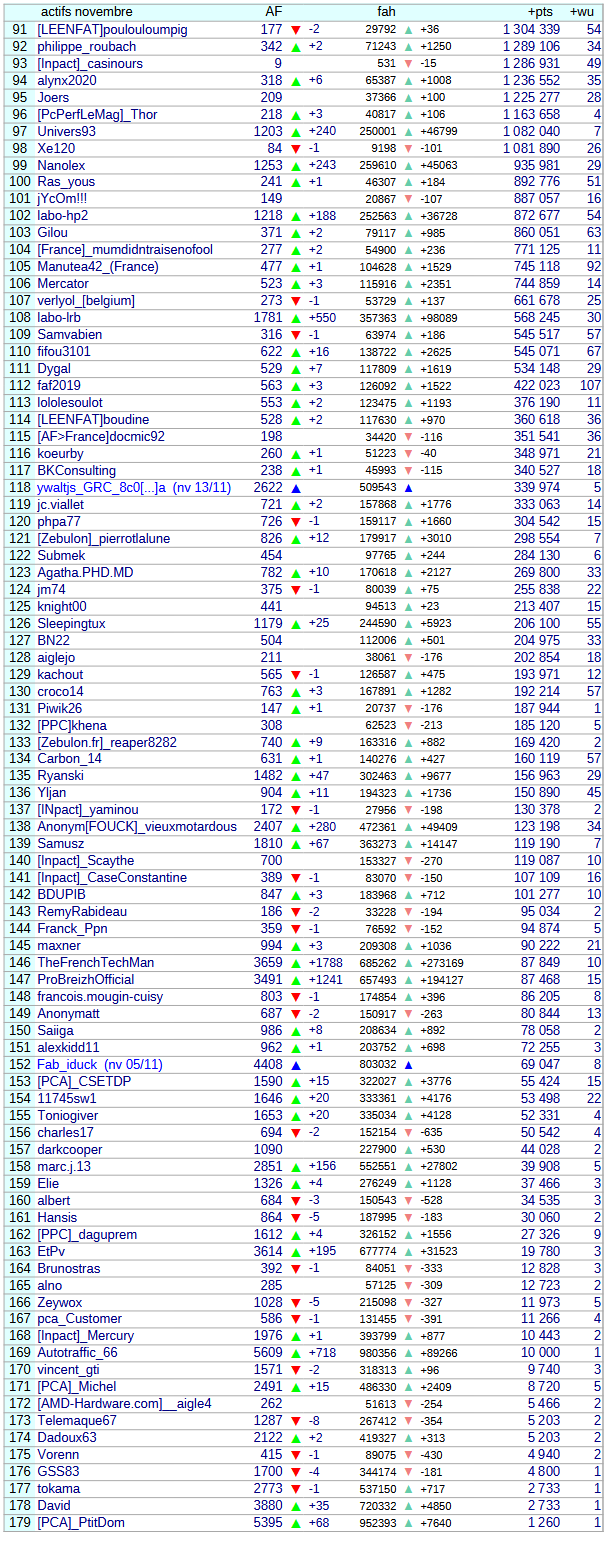Click the blue AF arrow in Fab_iduck row

(296, 1066)
